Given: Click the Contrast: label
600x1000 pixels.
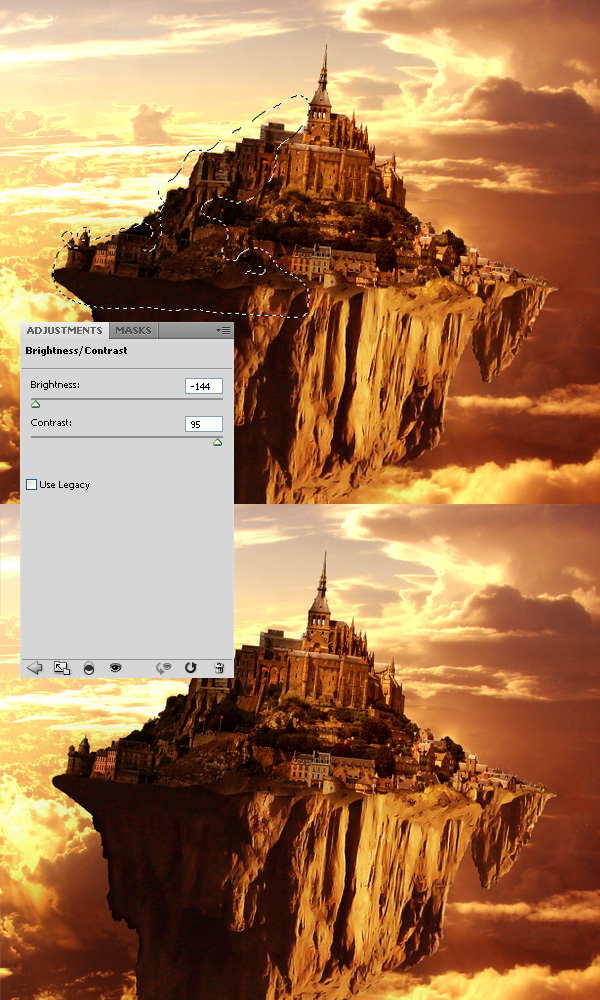Looking at the screenshot, I should click(51, 423).
